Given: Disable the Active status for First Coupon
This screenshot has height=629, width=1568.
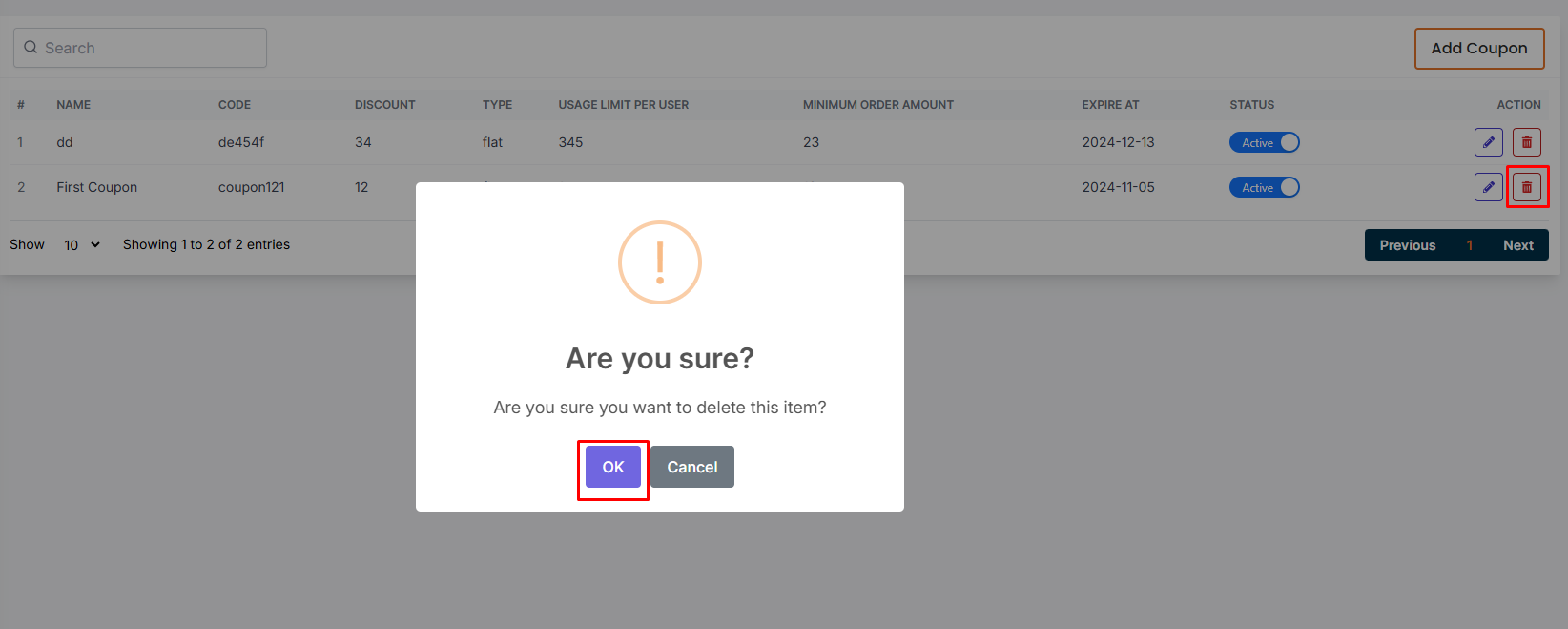Looking at the screenshot, I should pos(1264,187).
